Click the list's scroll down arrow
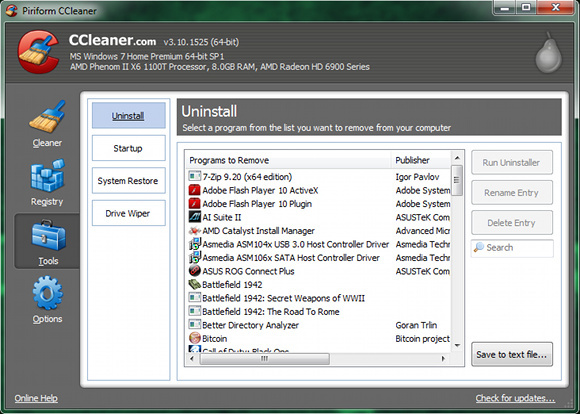 (457, 346)
